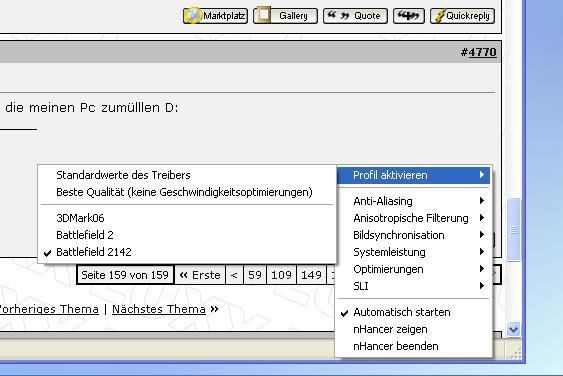Toggle the checked Battlefield 2142 profile
The width and height of the screenshot is (563, 376).
click(x=187, y=252)
